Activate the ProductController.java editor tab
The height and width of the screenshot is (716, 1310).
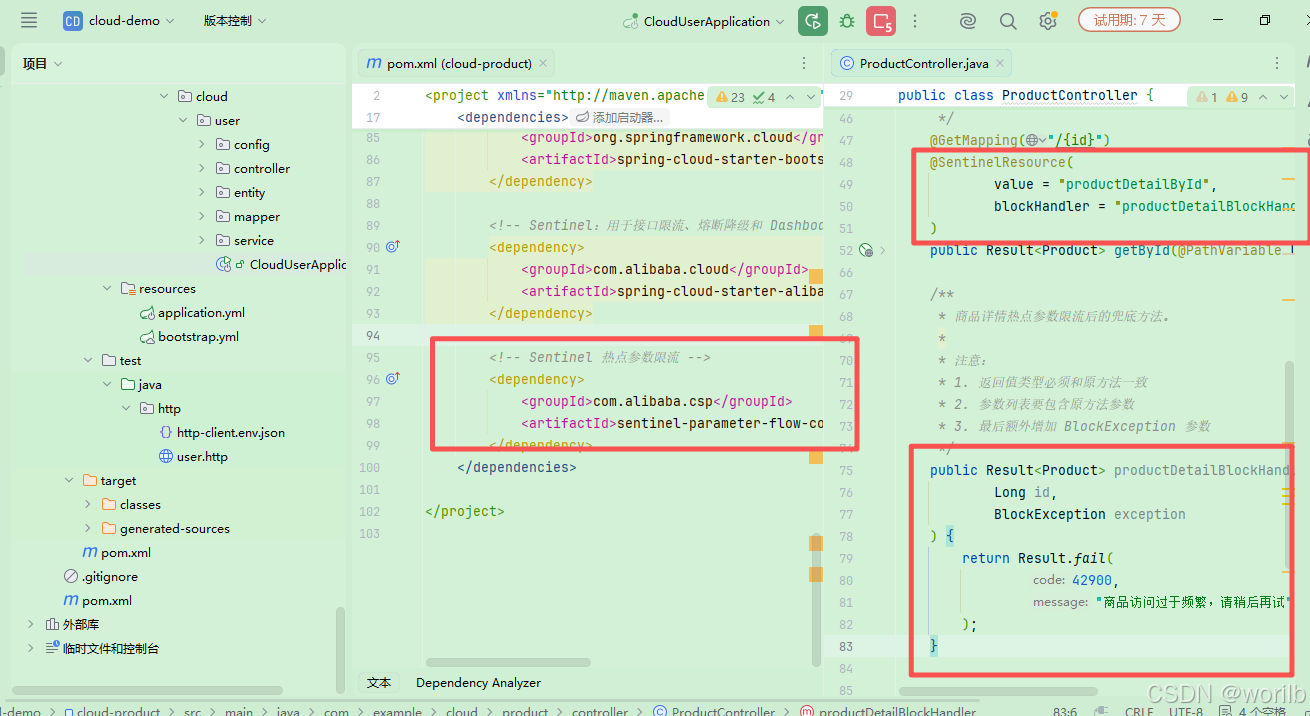click(x=923, y=63)
